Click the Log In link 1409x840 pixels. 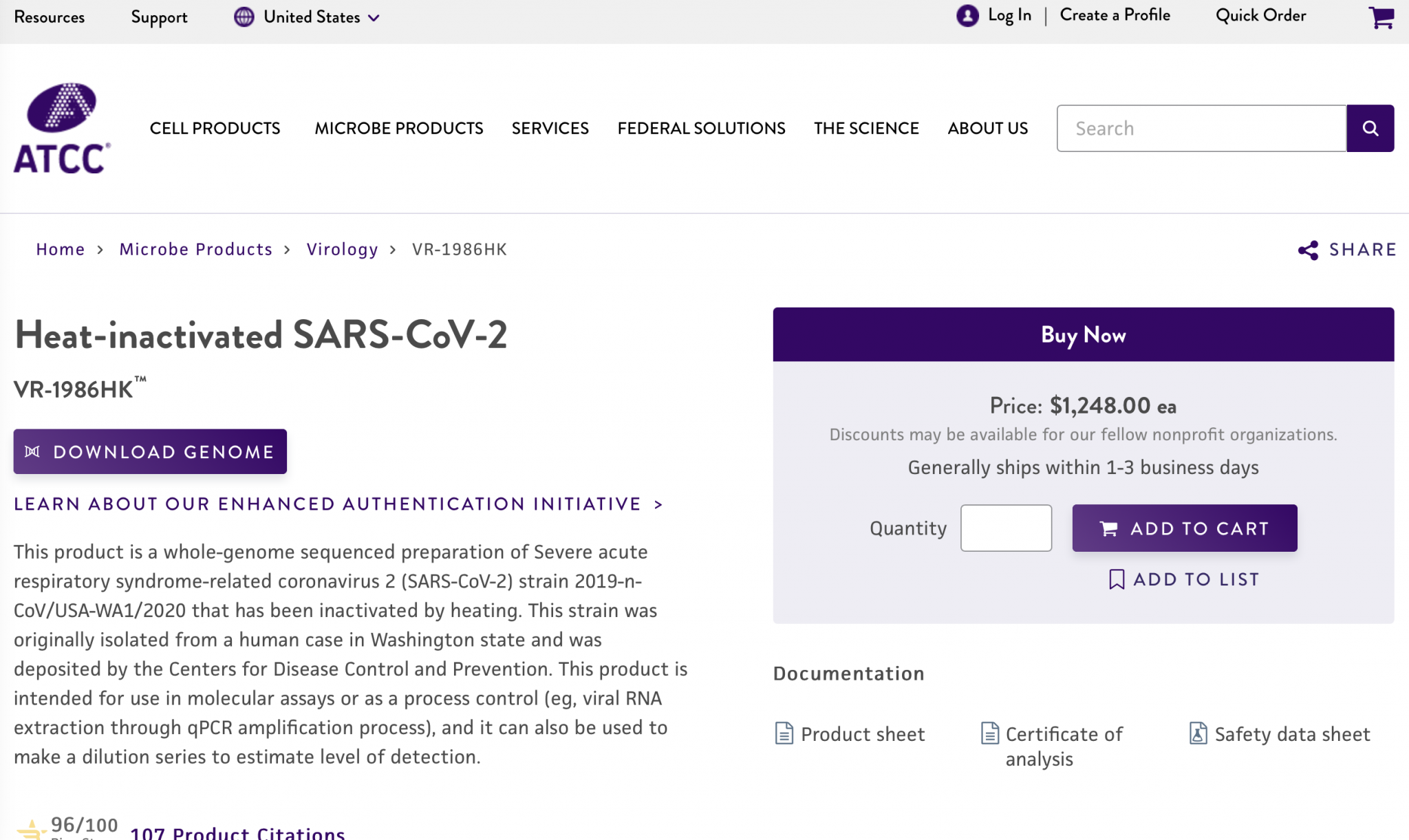(x=1009, y=15)
